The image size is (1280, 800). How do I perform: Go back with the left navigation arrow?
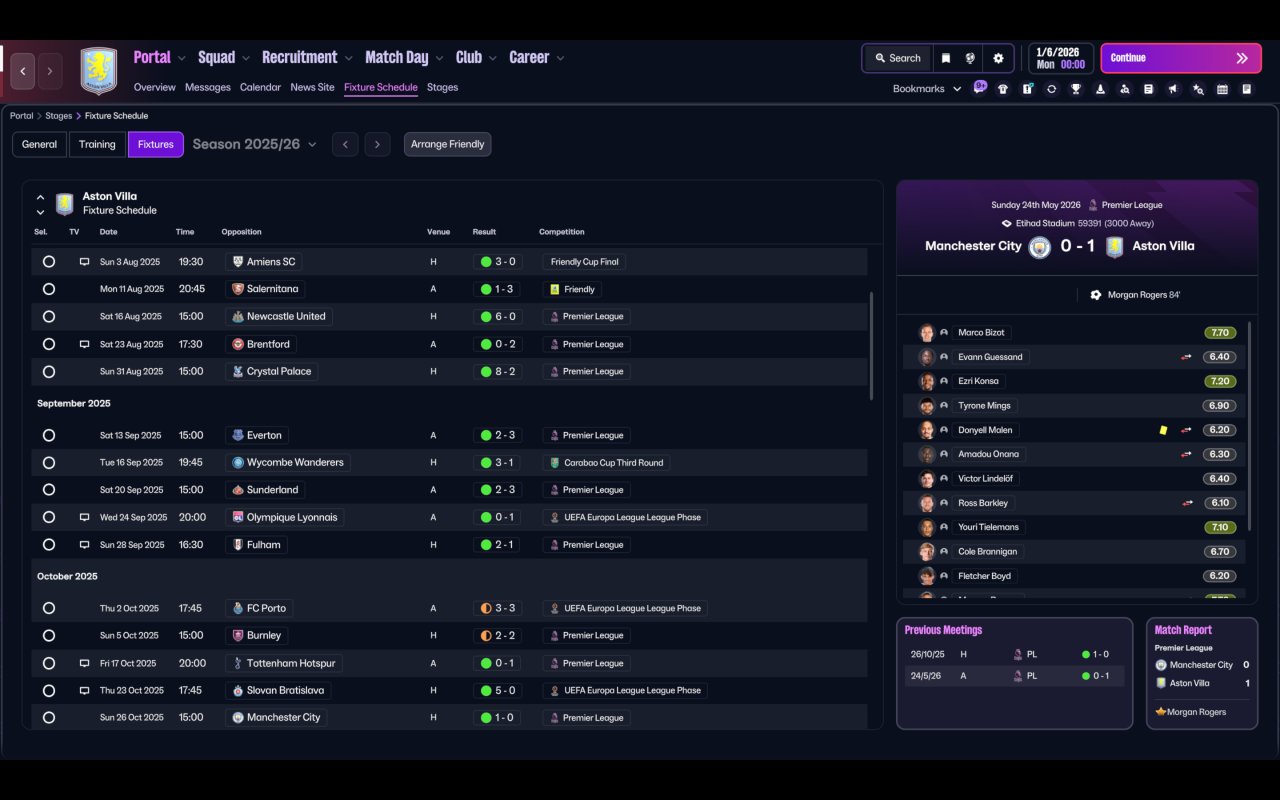click(x=23, y=71)
